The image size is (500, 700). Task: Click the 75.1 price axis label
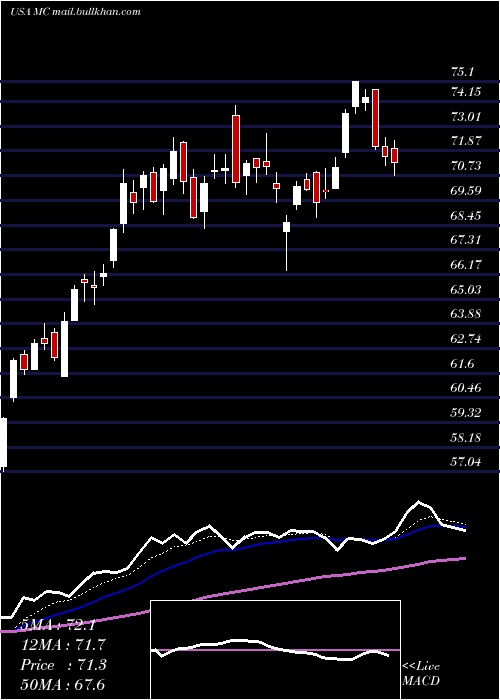[464, 72]
